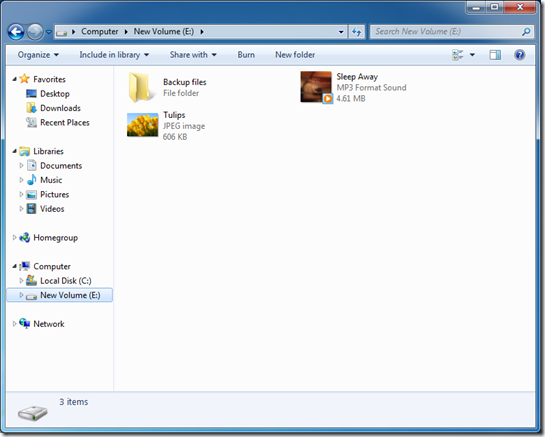
Task: Click the search magnifier icon
Action: [x=526, y=32]
